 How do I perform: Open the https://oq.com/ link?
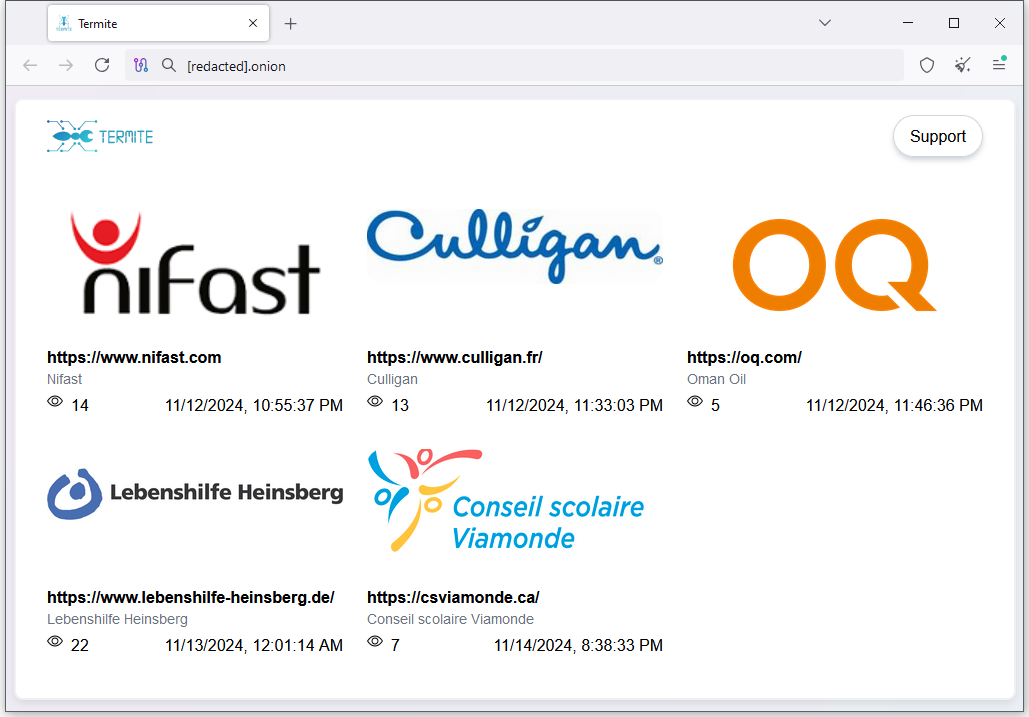pos(744,358)
